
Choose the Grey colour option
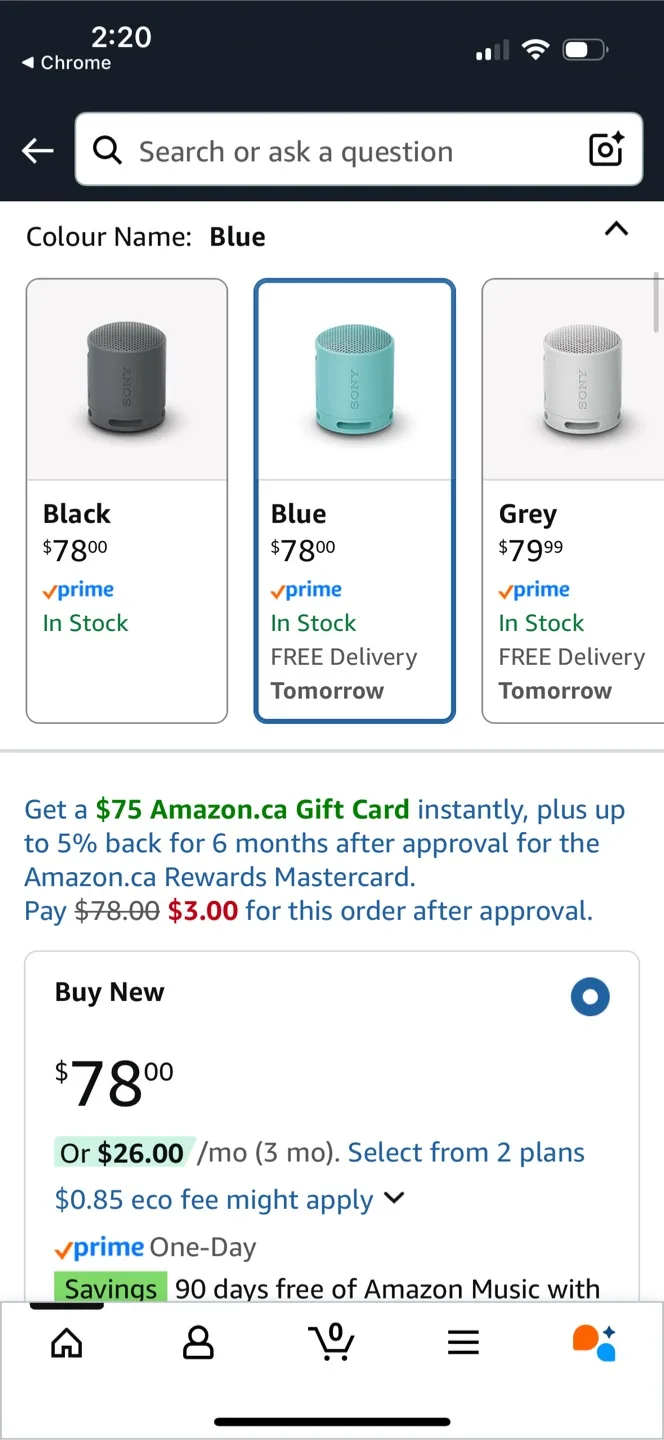click(x=572, y=500)
